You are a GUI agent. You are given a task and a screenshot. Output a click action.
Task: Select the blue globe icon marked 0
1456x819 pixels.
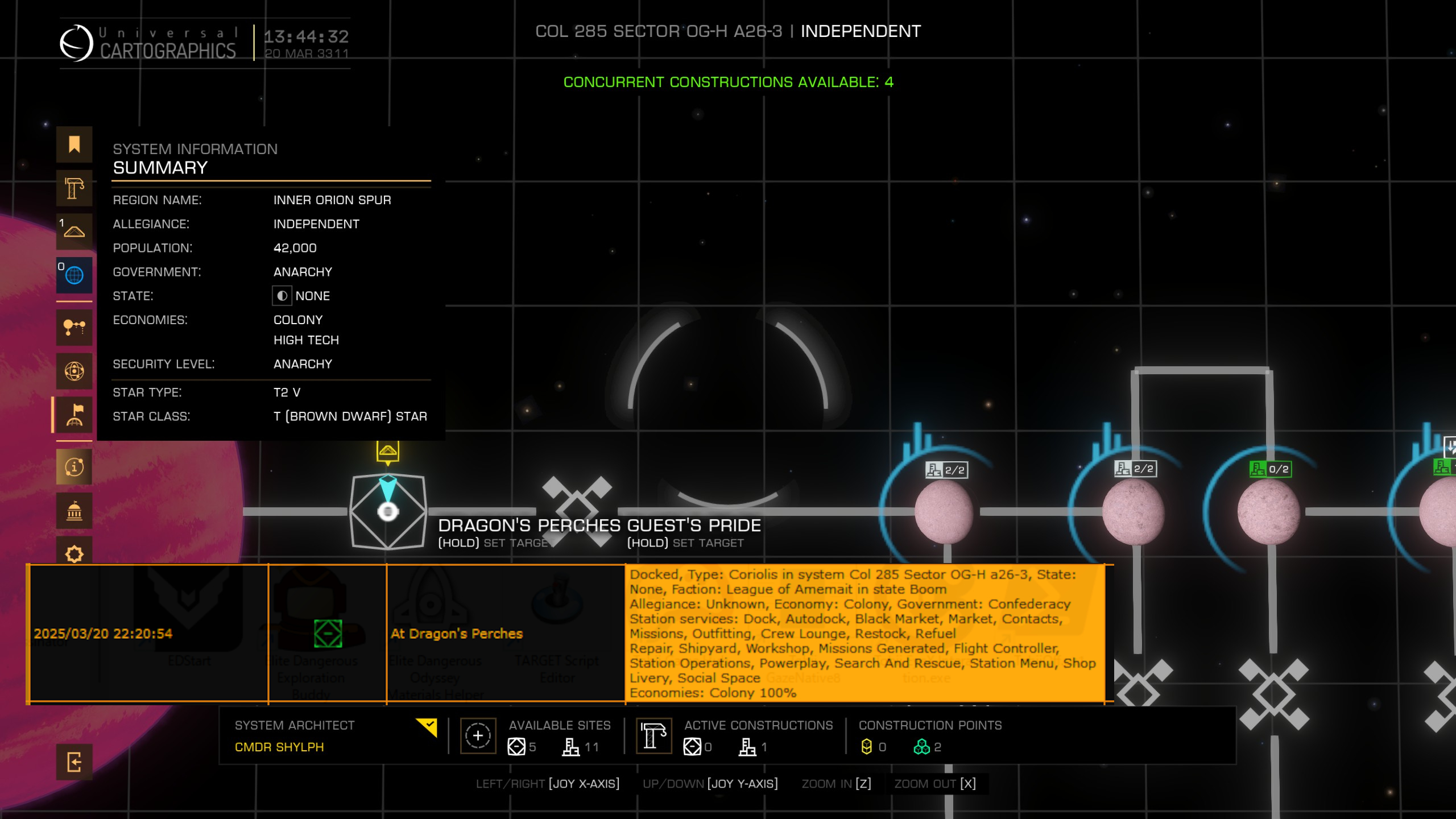74,275
